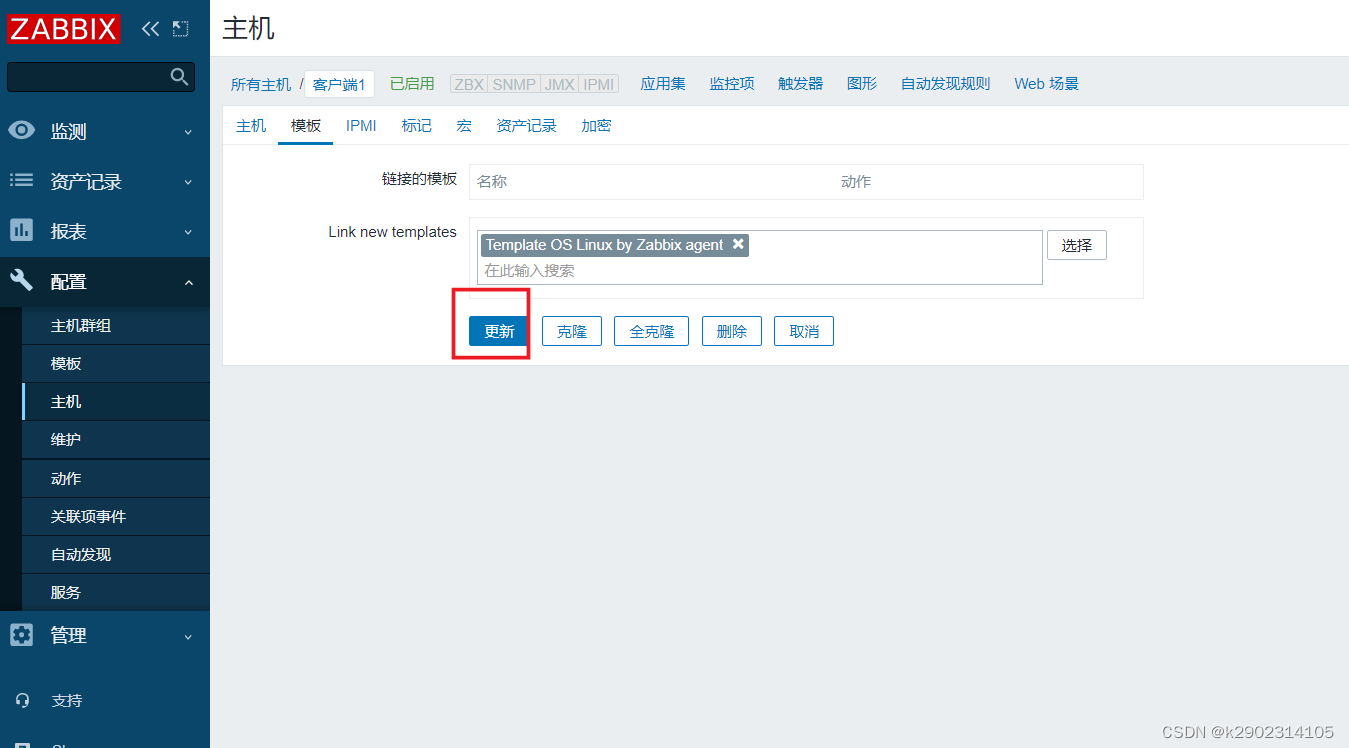Expand the 报表 menu chevron

click(188, 232)
